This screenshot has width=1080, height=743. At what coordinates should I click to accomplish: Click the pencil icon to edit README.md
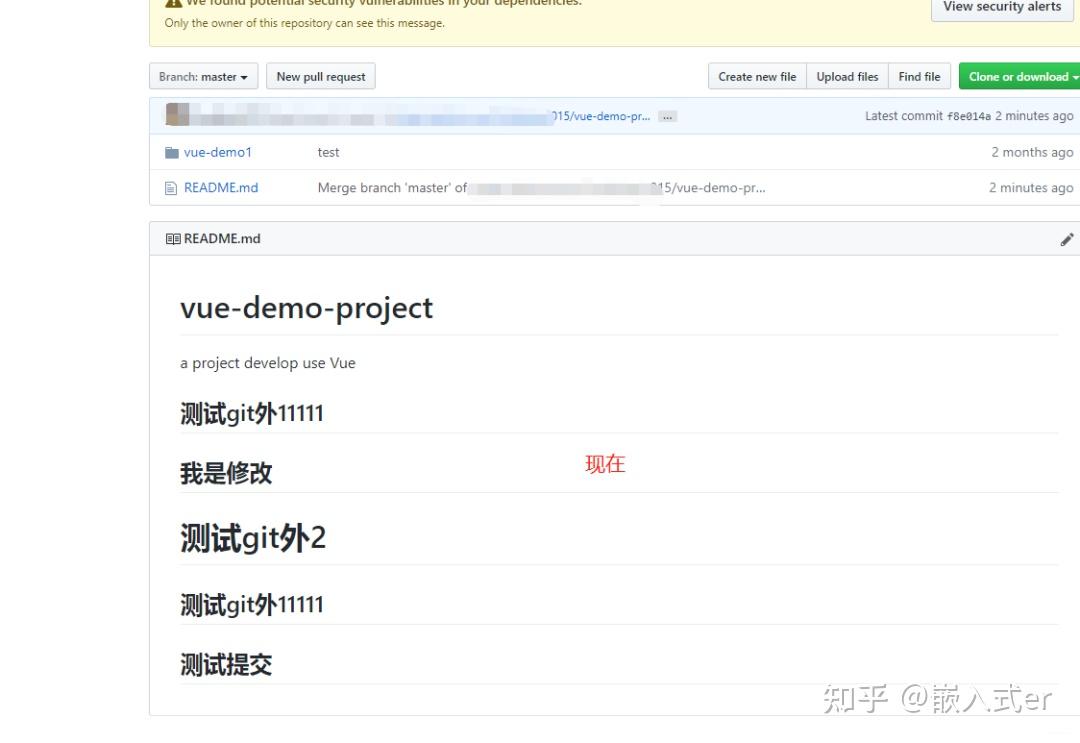click(1066, 239)
